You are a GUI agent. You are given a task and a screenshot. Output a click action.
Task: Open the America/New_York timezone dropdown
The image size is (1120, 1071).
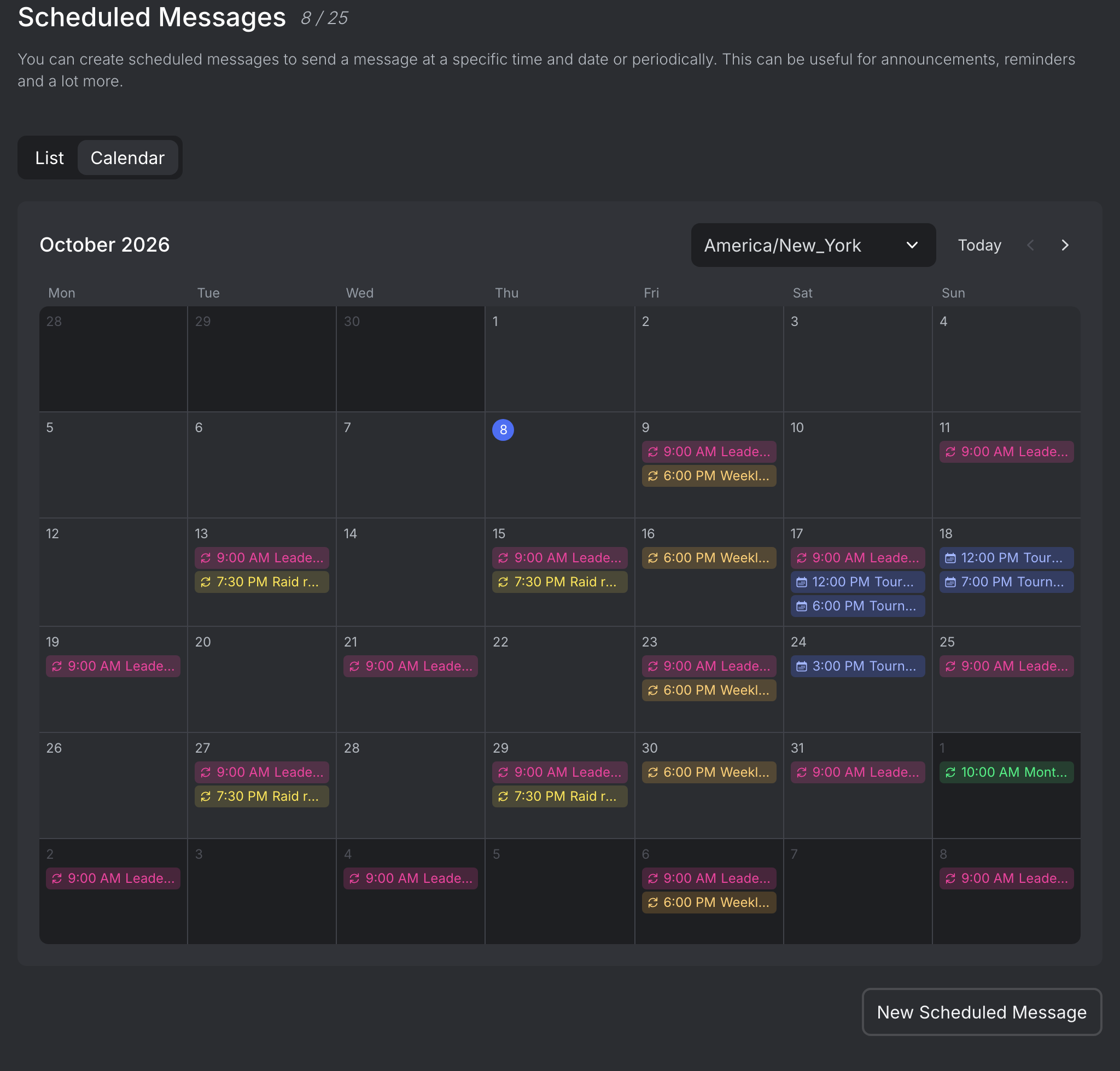tap(813, 245)
